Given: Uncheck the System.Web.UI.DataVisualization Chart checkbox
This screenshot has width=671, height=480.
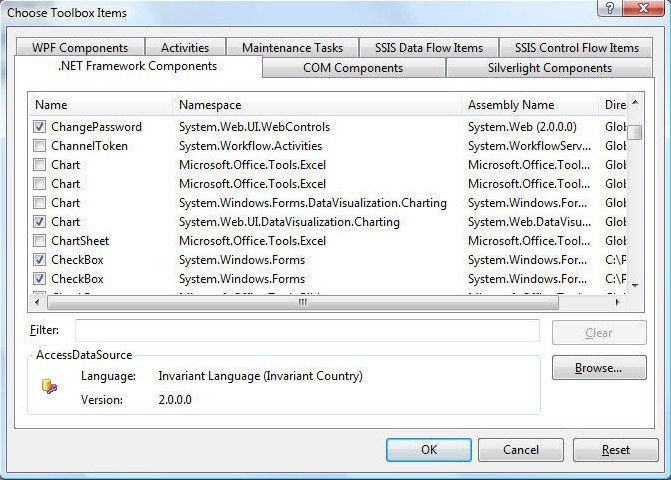Looking at the screenshot, I should click(x=39, y=222).
